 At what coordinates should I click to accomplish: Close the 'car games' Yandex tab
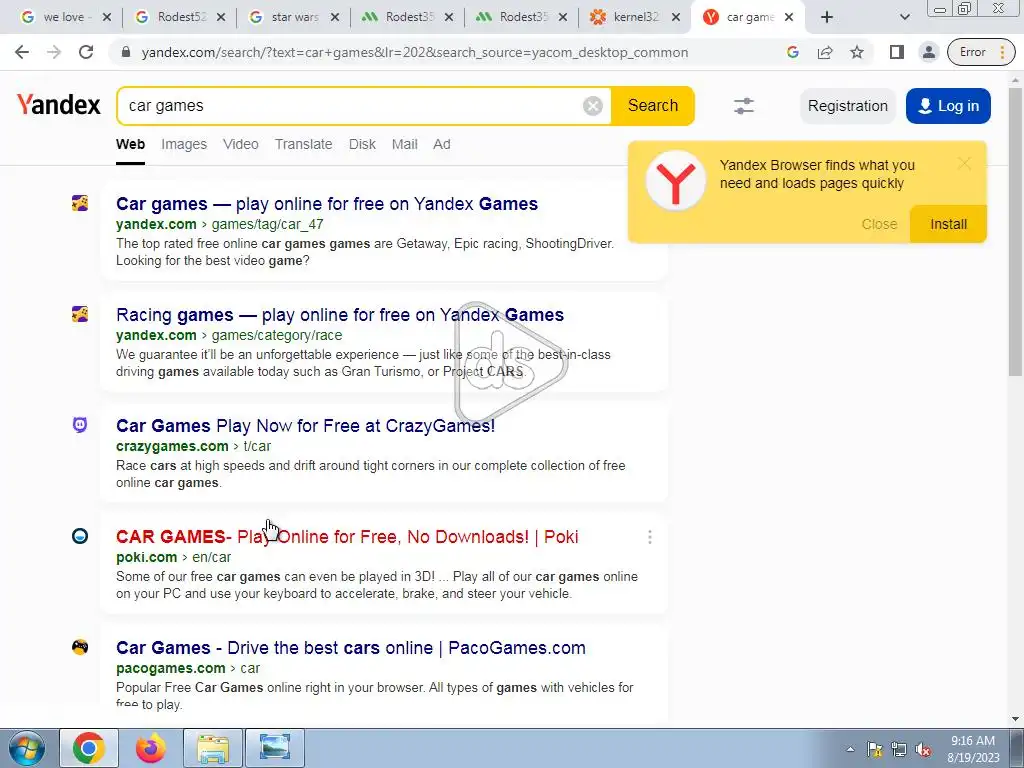(x=789, y=17)
